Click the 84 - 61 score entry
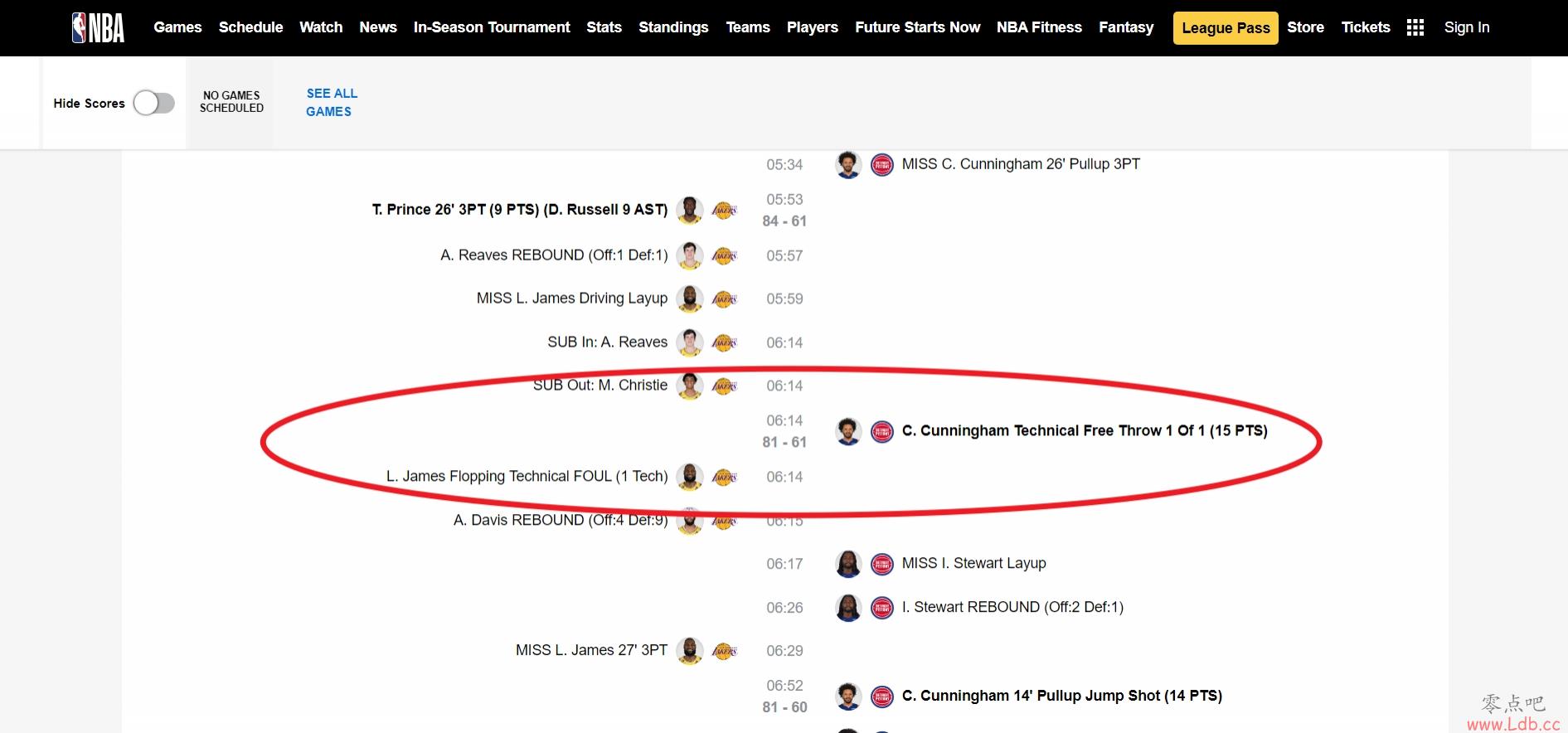This screenshot has width=1568, height=733. pos(784,221)
